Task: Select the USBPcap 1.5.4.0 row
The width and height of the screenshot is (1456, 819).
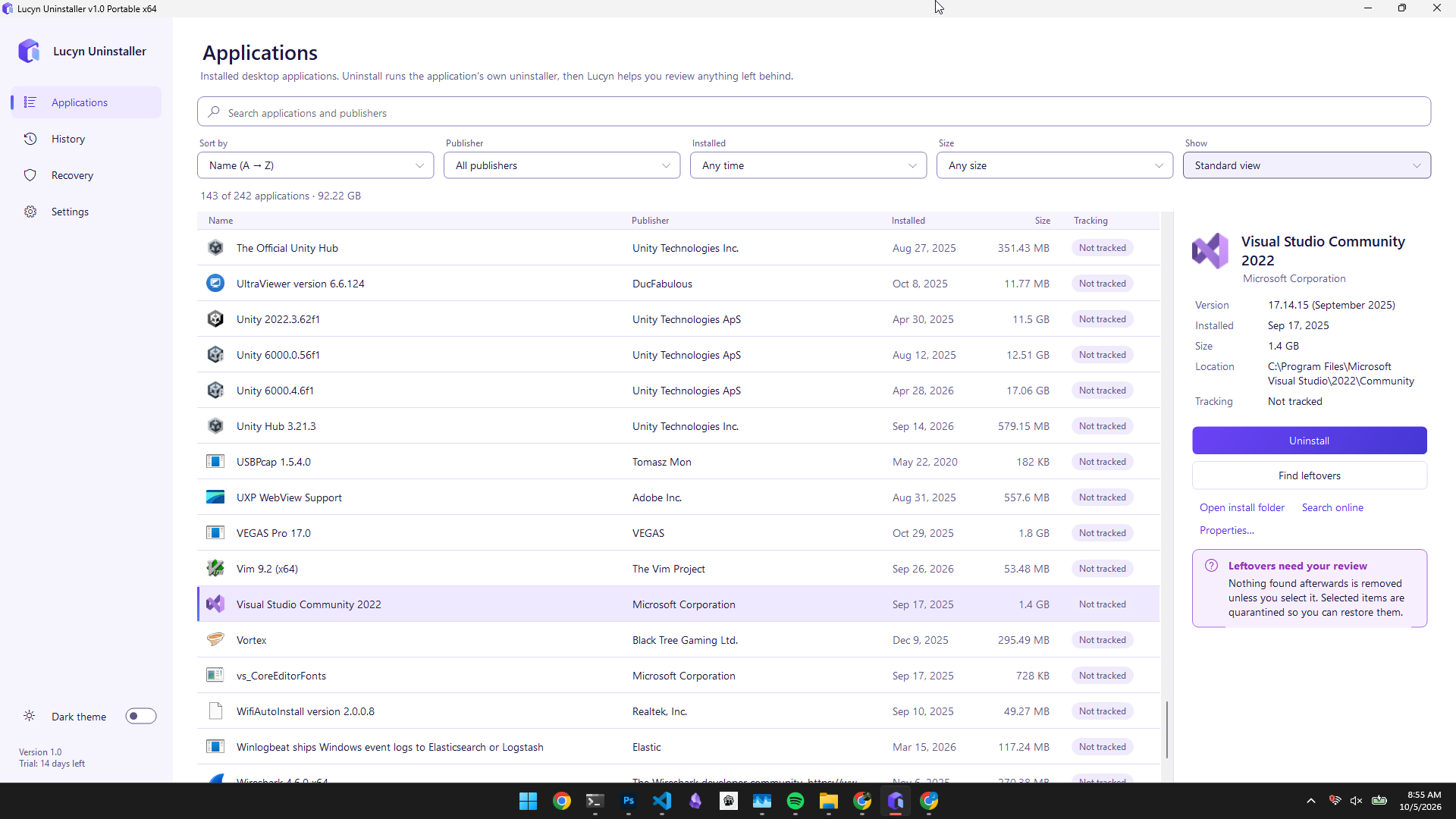Action: tap(679, 462)
